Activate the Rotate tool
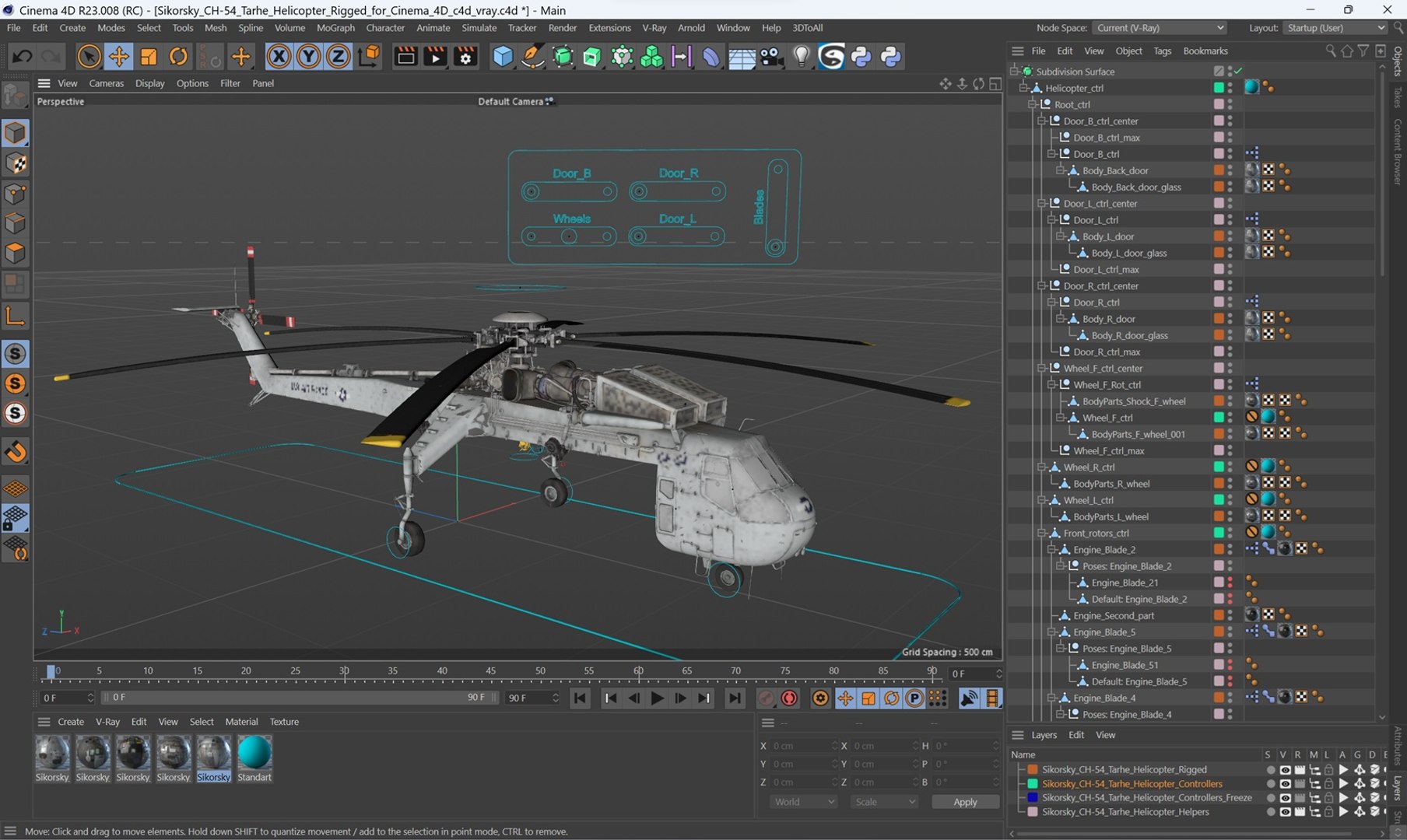Image resolution: width=1407 pixels, height=840 pixels. (x=178, y=56)
